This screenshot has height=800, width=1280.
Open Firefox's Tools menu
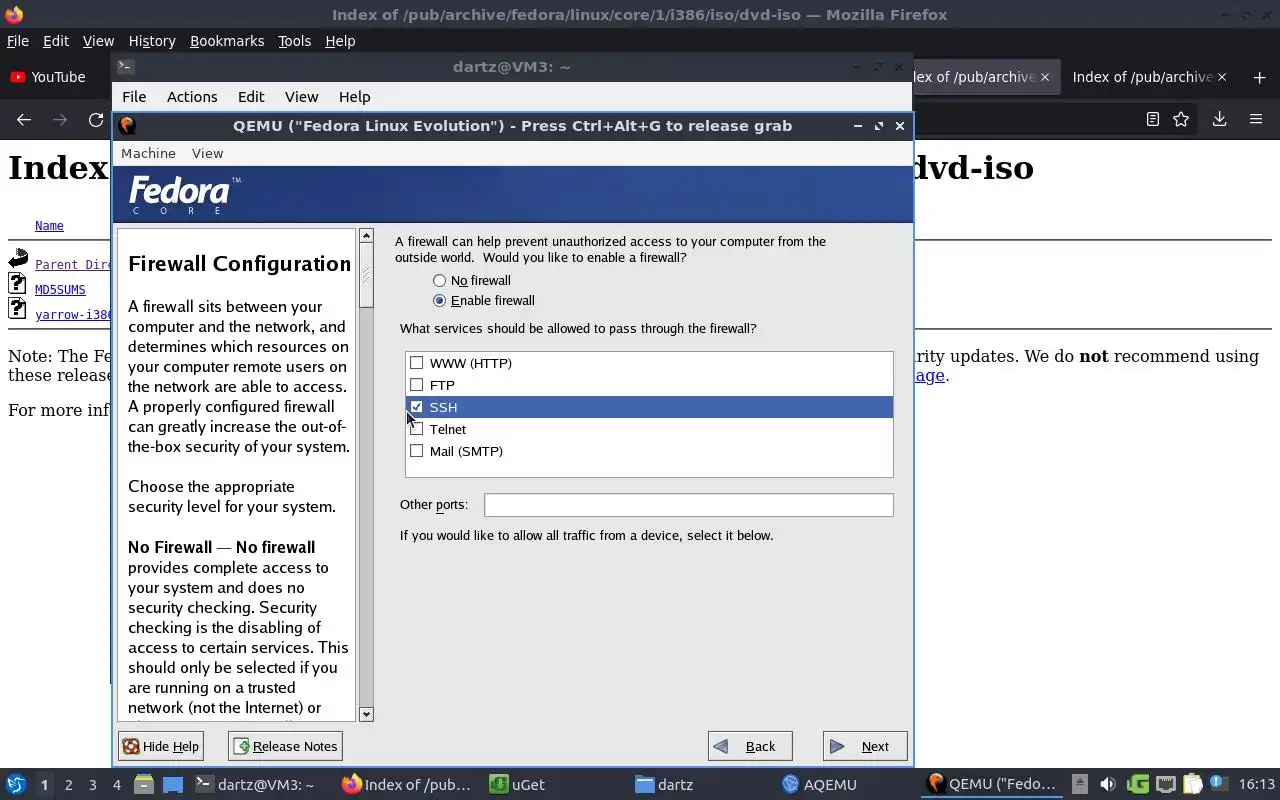[x=294, y=41]
